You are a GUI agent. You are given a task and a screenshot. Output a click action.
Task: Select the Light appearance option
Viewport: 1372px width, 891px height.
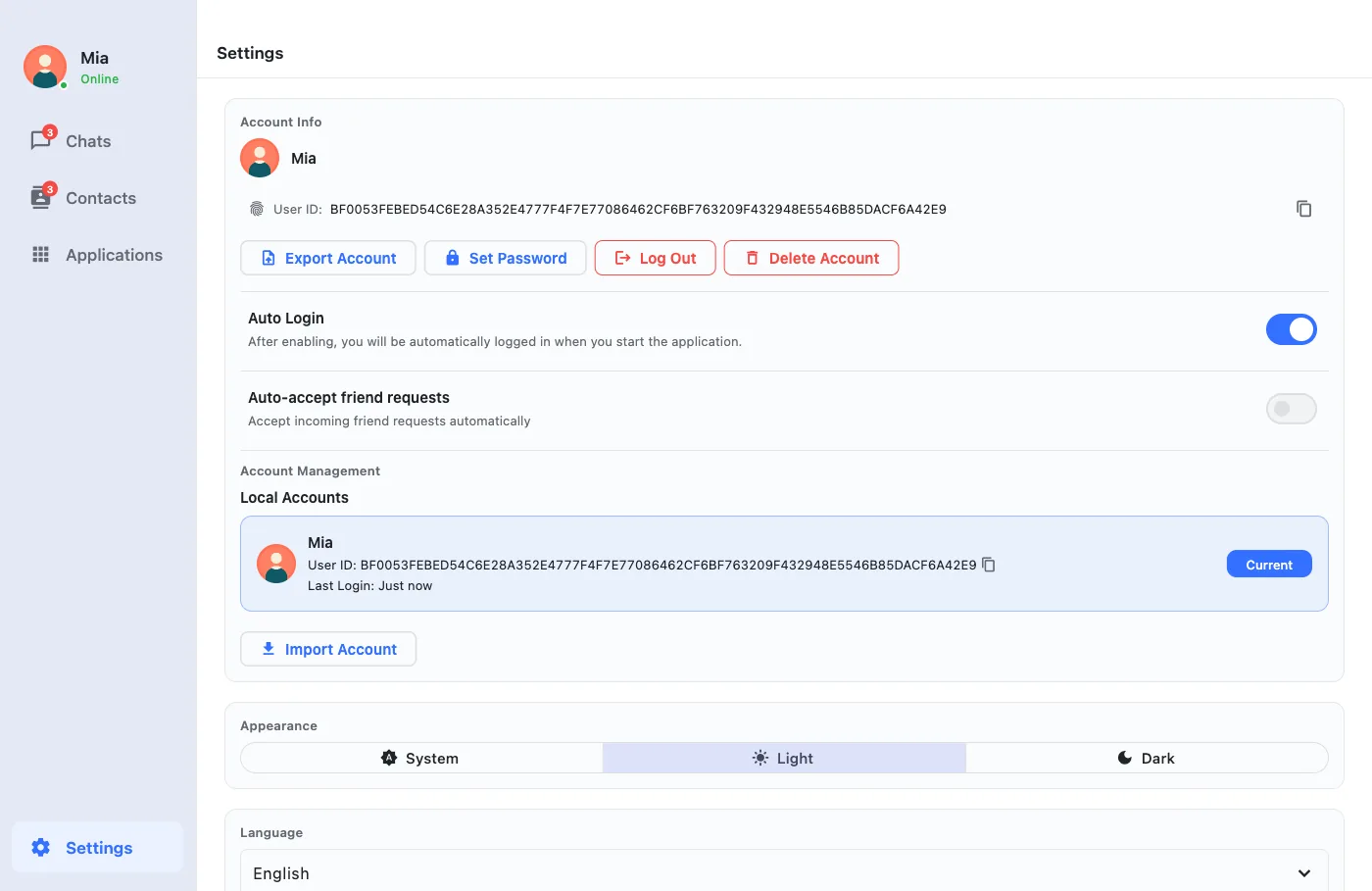click(x=784, y=758)
